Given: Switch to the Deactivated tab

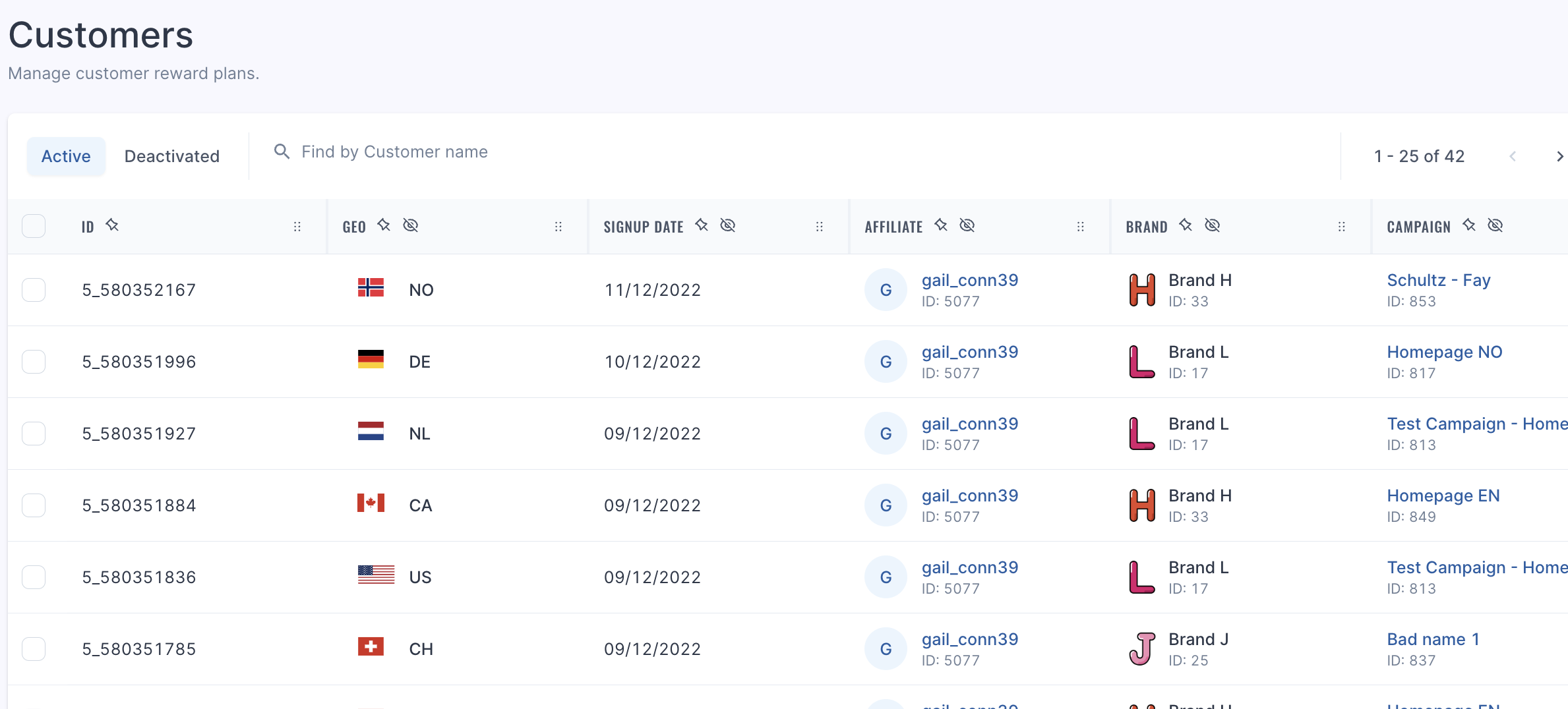Looking at the screenshot, I should (172, 156).
